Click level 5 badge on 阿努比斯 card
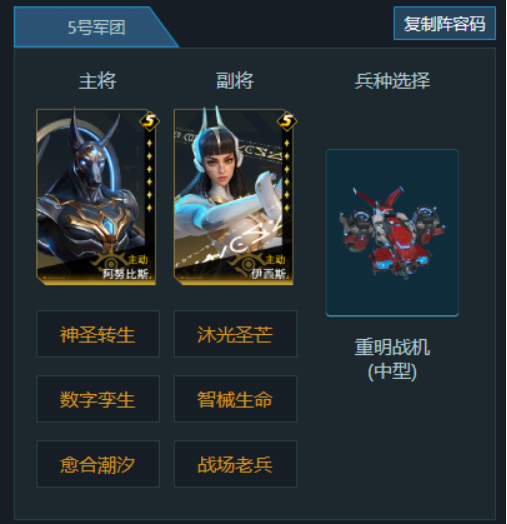This screenshot has height=524, width=507. tap(149, 121)
